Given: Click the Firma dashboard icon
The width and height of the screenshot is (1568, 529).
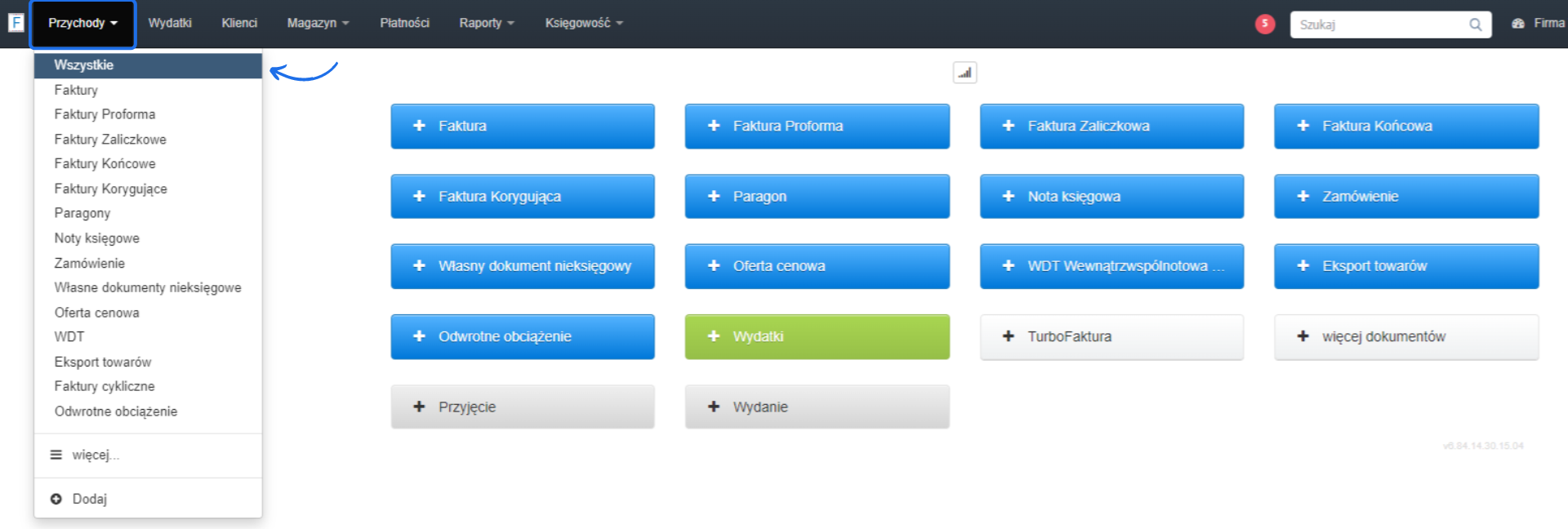Looking at the screenshot, I should [1518, 24].
